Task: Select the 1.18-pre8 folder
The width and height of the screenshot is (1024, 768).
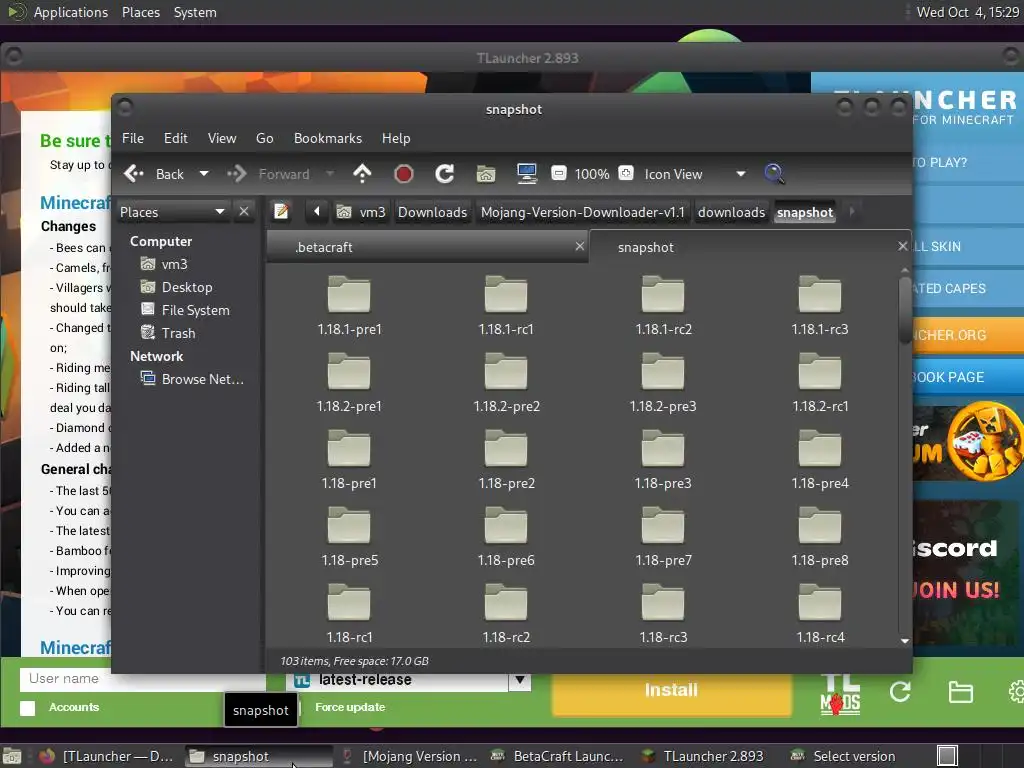Action: point(820,537)
